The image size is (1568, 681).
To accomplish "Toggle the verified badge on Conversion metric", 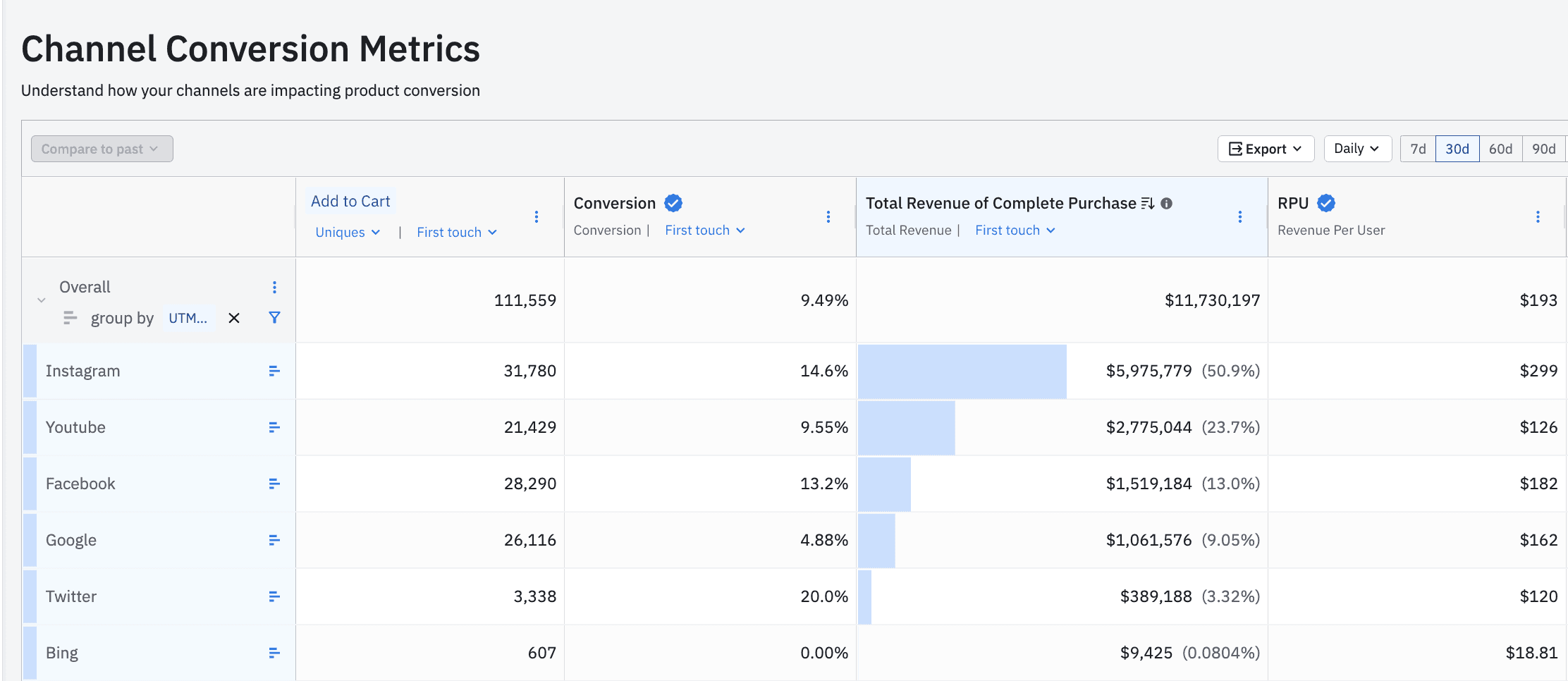I will 673,202.
